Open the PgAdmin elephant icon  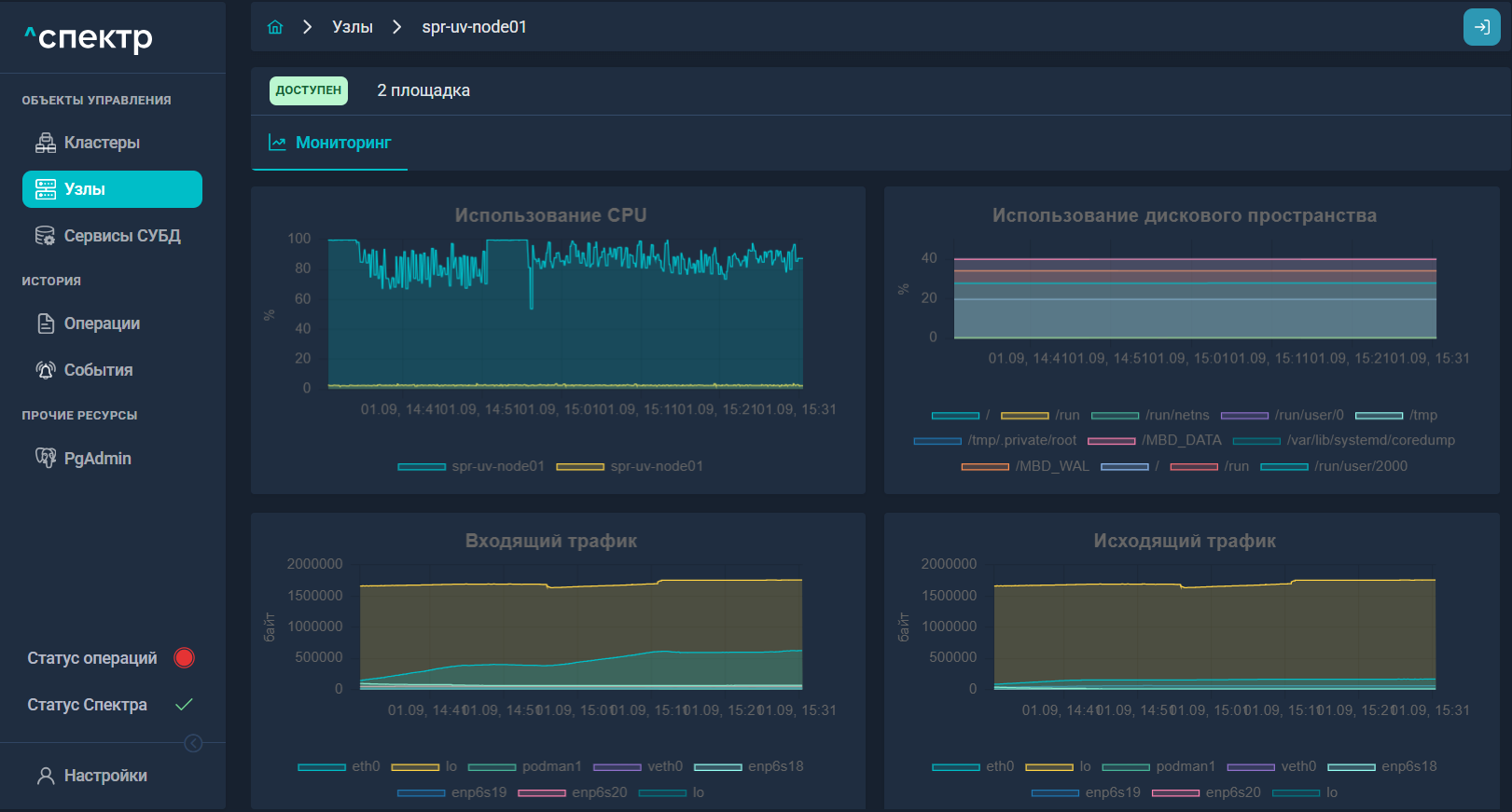46,458
